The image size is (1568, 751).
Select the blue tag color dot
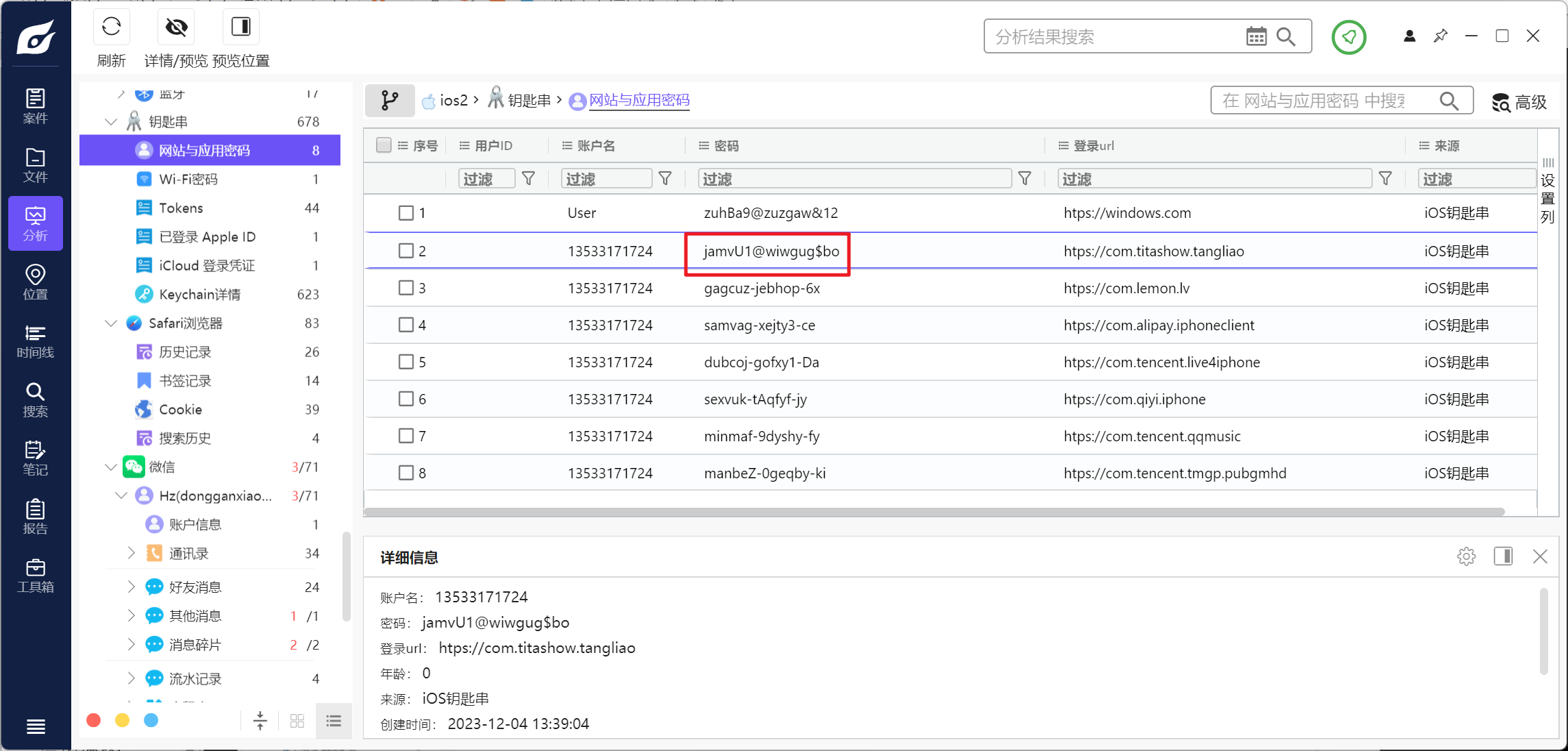point(151,720)
